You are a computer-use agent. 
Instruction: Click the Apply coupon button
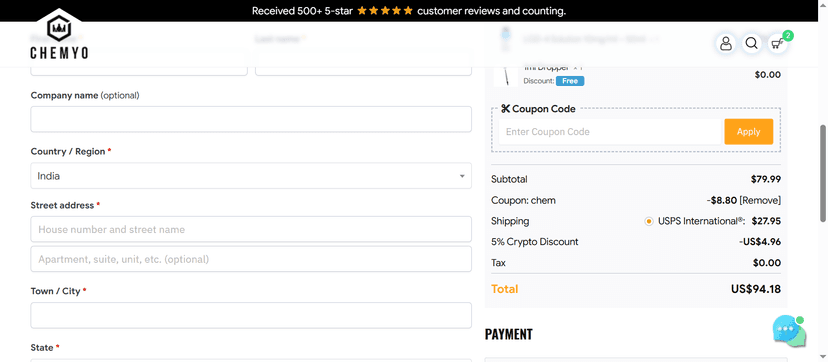pos(748,131)
